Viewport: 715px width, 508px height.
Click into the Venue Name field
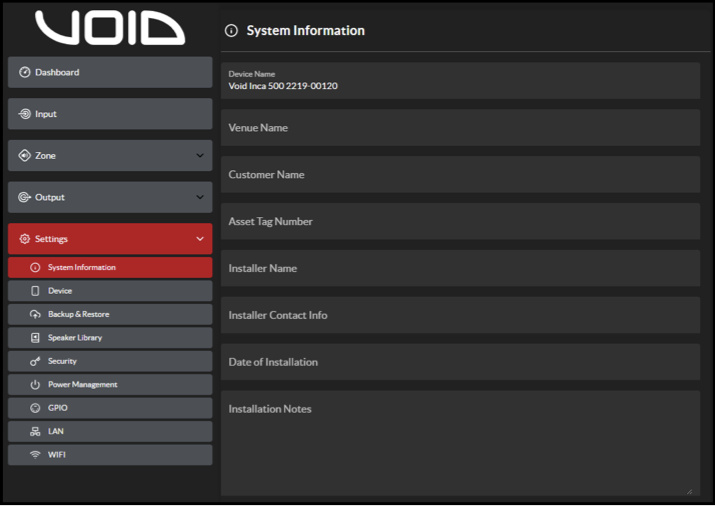[460, 128]
